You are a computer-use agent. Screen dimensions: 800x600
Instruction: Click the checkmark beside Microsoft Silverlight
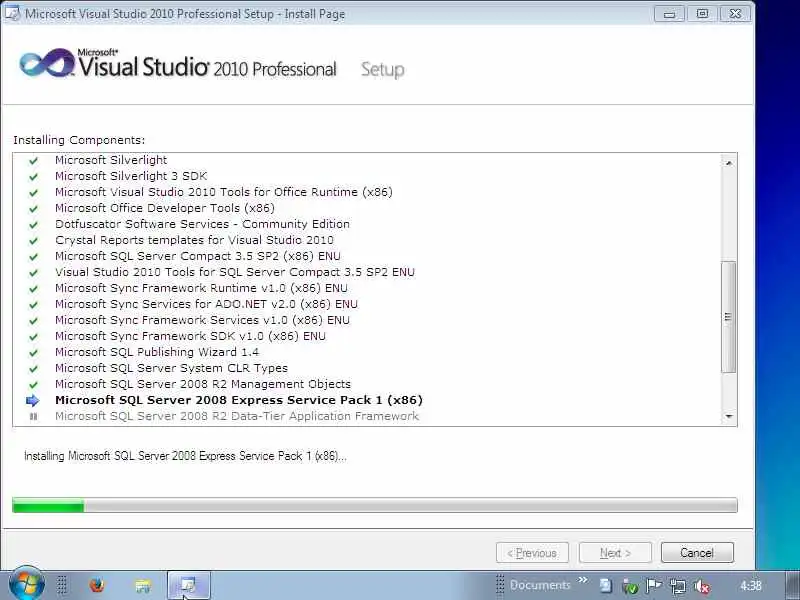click(34, 161)
